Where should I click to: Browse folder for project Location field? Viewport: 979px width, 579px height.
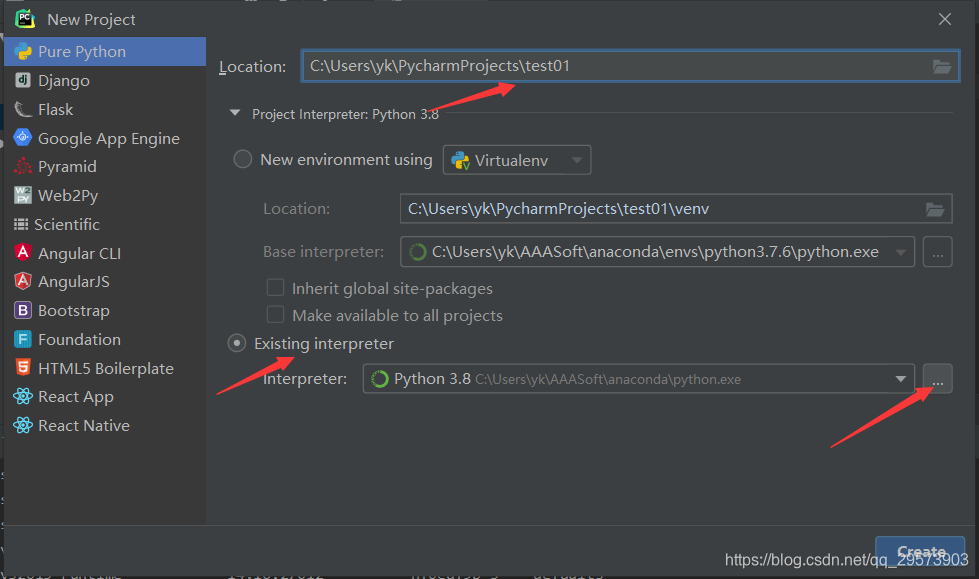point(942,66)
